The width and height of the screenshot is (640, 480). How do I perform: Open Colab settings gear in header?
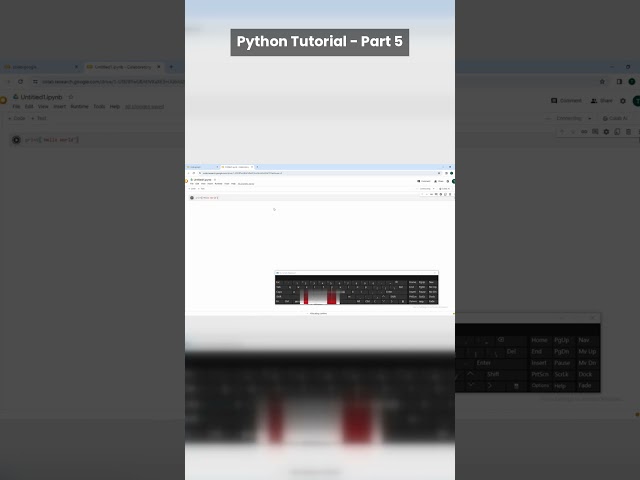[x=623, y=101]
